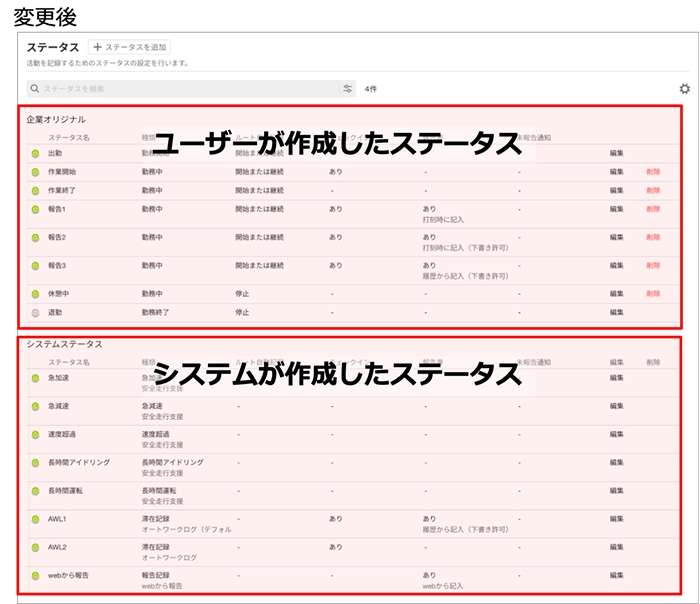Delete the 作業開始 status

pyautogui.click(x=653, y=172)
